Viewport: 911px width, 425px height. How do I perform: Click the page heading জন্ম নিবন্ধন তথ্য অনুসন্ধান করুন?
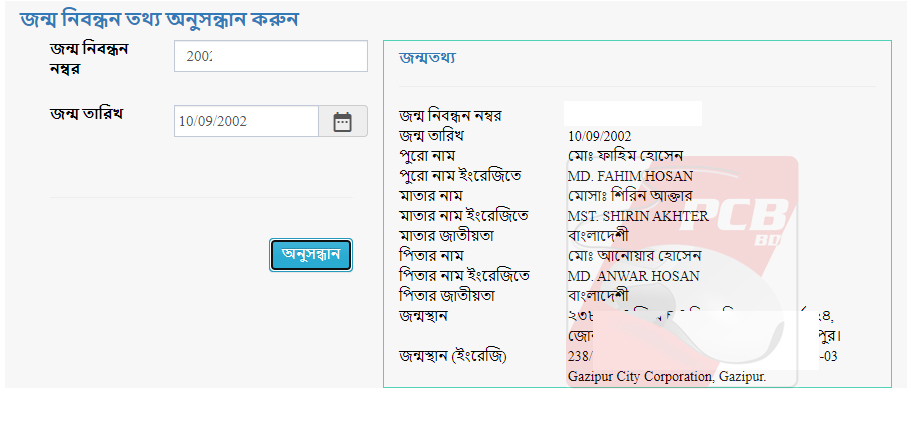click(x=160, y=19)
